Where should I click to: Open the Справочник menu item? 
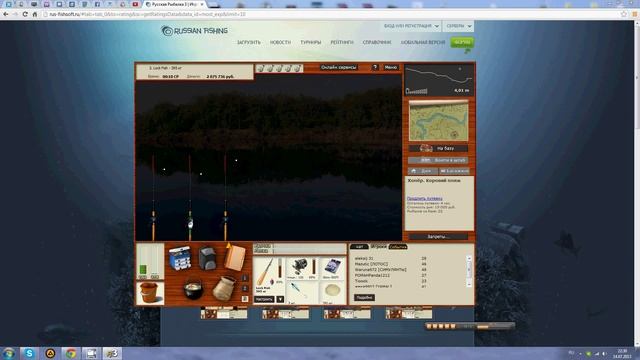(377, 42)
